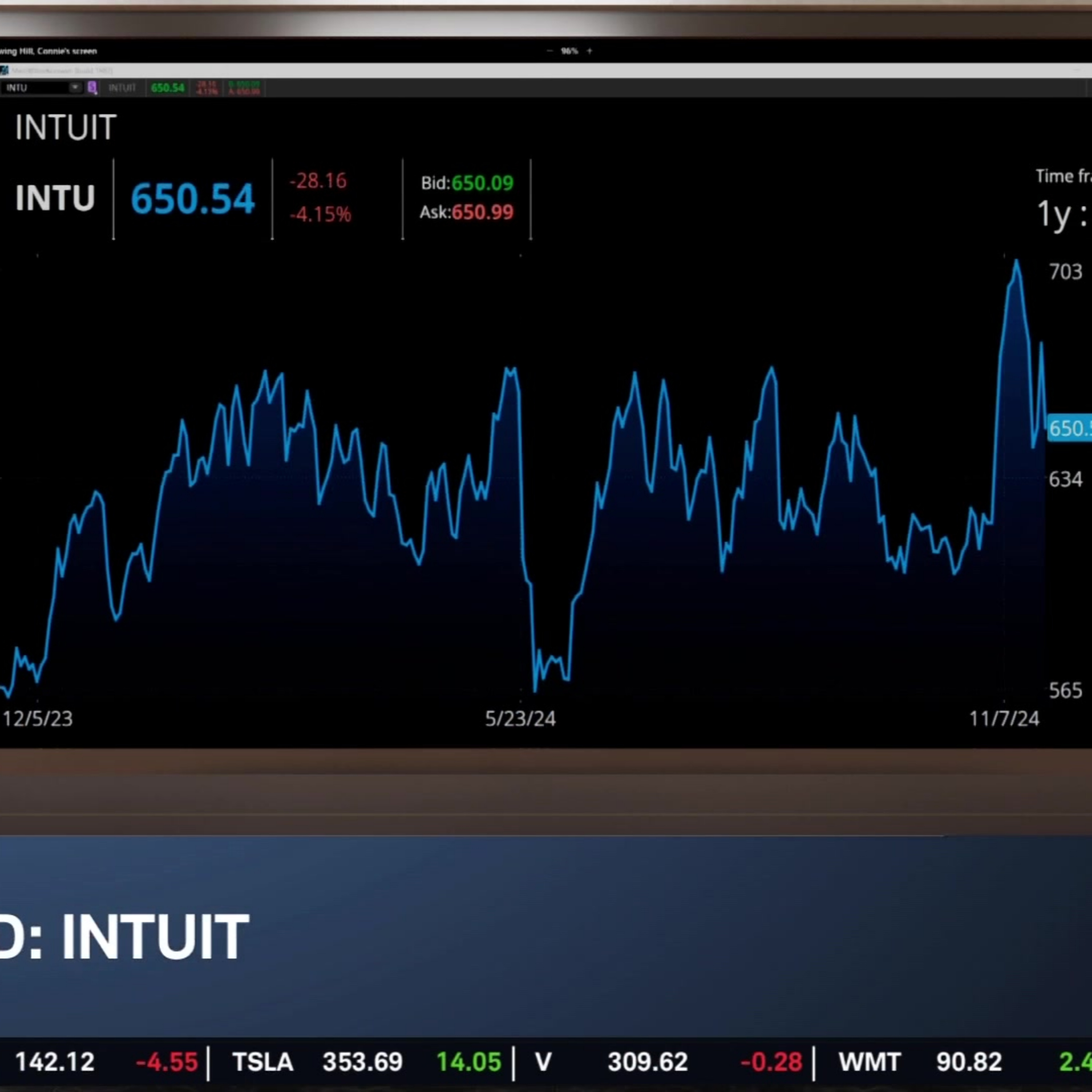Click the red -0.28 change in ticker

(x=771, y=1062)
